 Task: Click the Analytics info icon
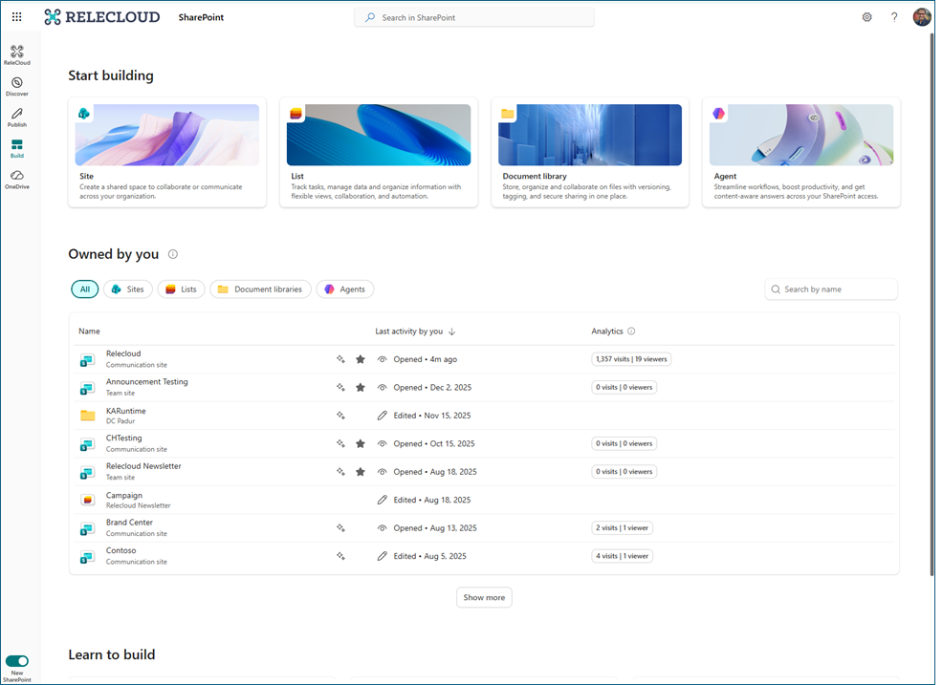click(631, 331)
